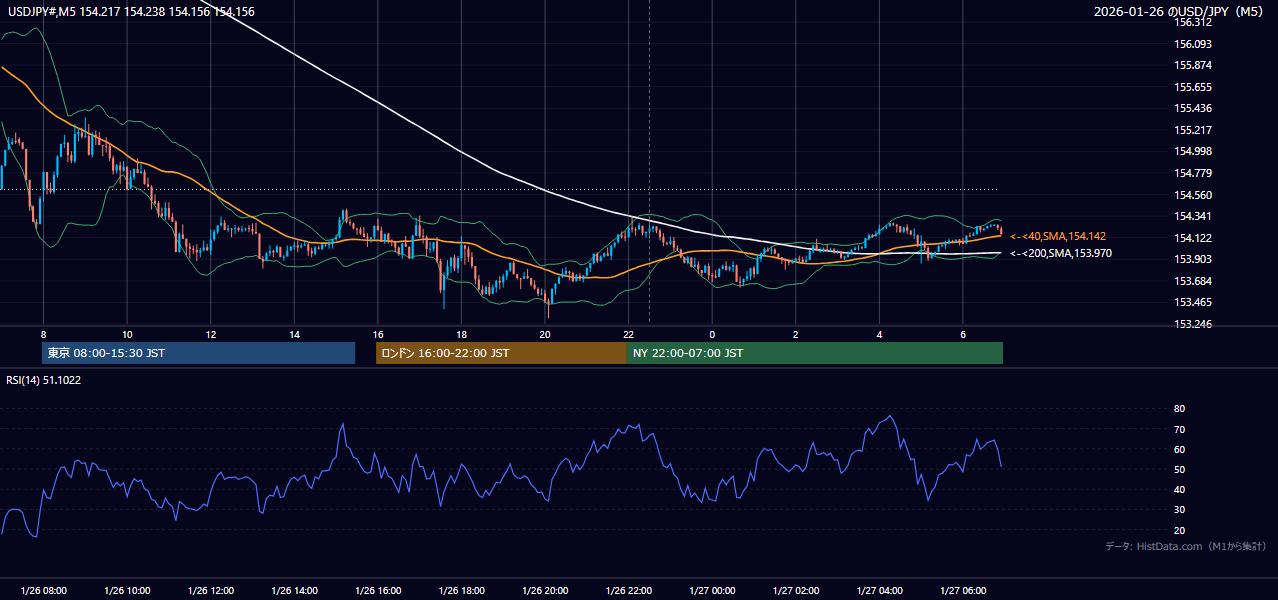Screen dimensions: 1278x600
Task: Click hour label 0 under price chart
Action: pyautogui.click(x=712, y=334)
